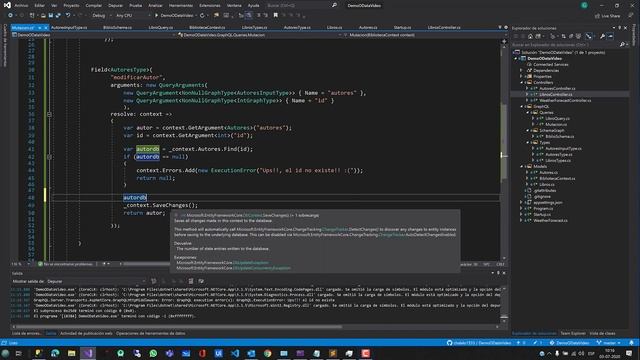Open the title bar search magnifier icon
The image size is (640, 360).
[334, 5]
